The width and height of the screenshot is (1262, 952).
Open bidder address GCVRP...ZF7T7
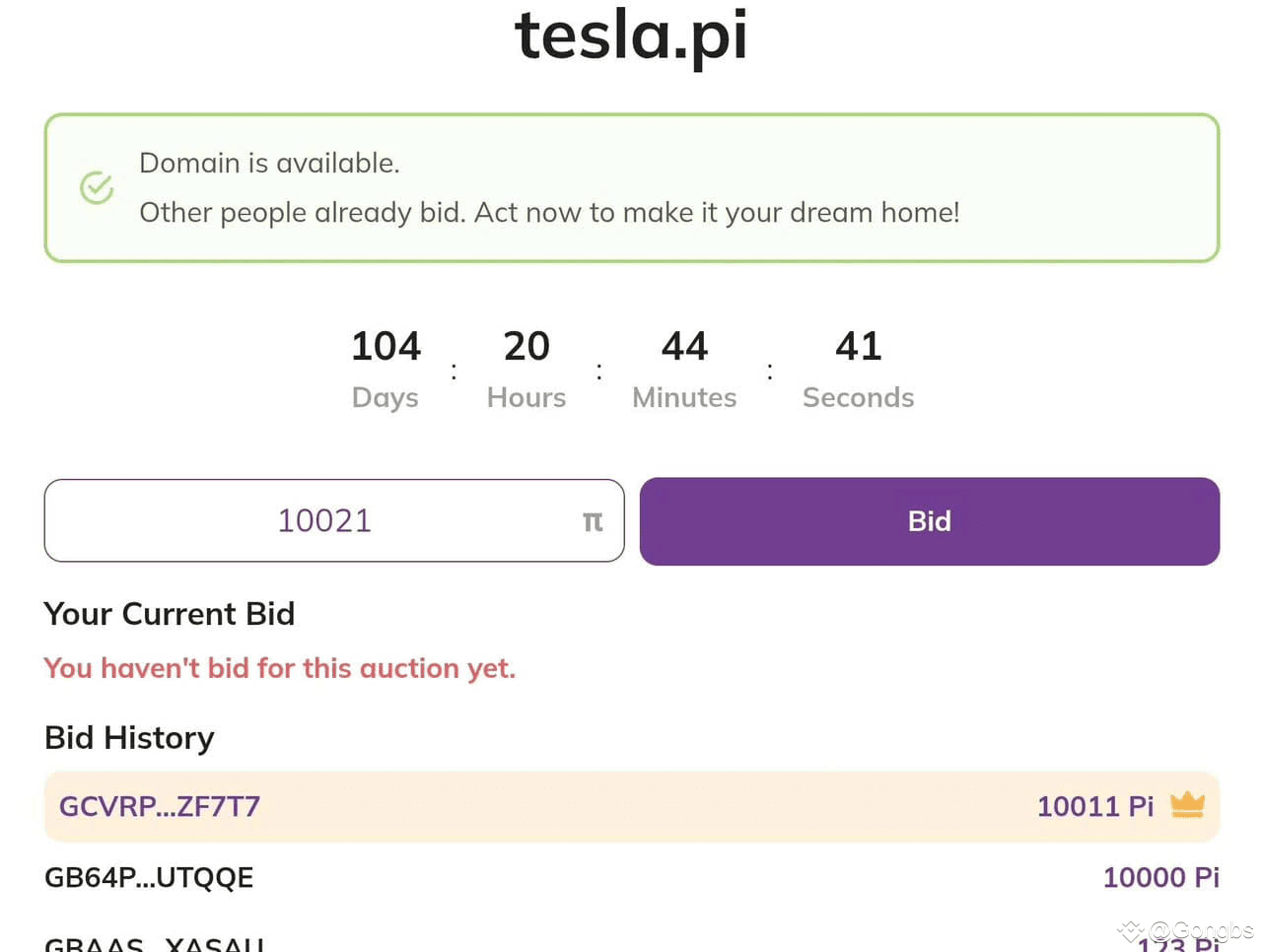(x=160, y=806)
